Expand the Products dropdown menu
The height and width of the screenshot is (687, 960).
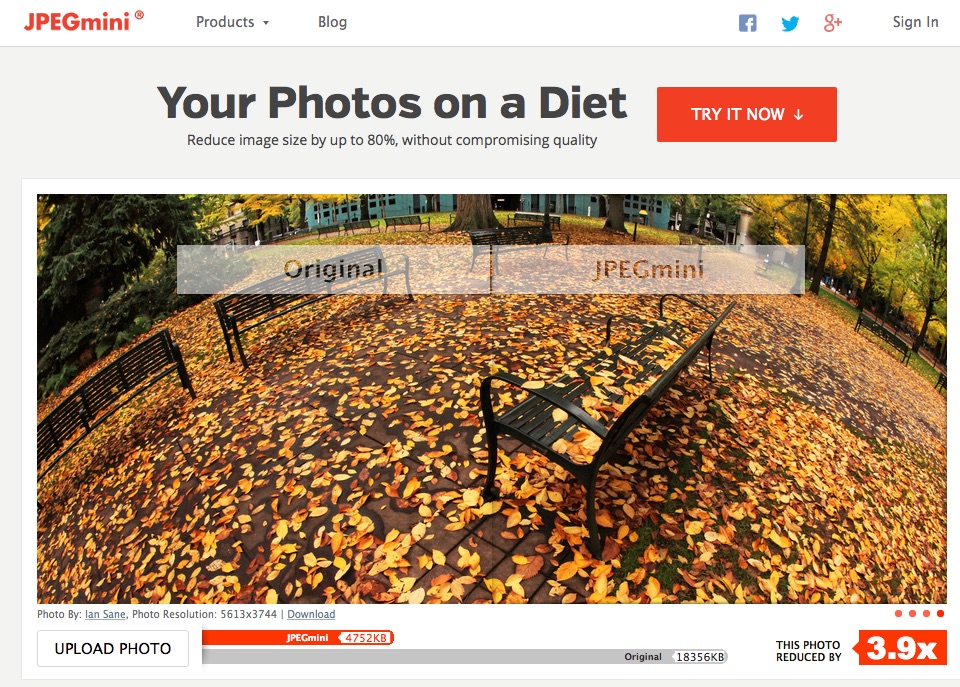click(233, 22)
